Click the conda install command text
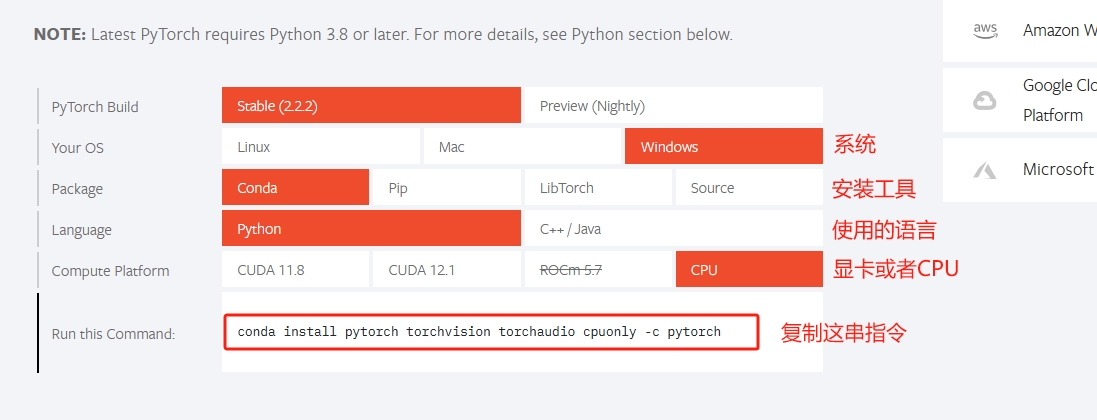The height and width of the screenshot is (420, 1097). pyautogui.click(x=479, y=331)
